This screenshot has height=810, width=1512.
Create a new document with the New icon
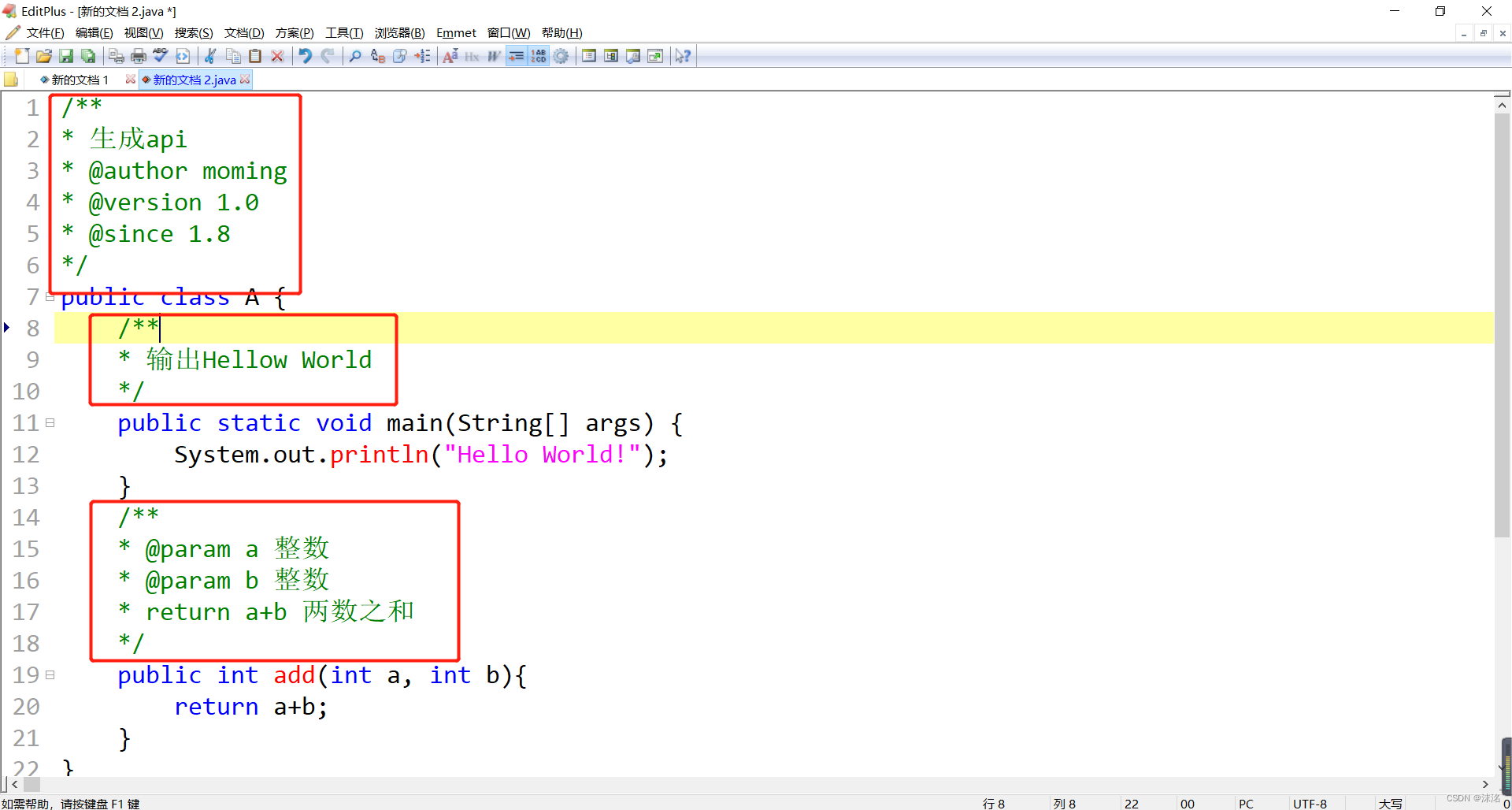22,56
